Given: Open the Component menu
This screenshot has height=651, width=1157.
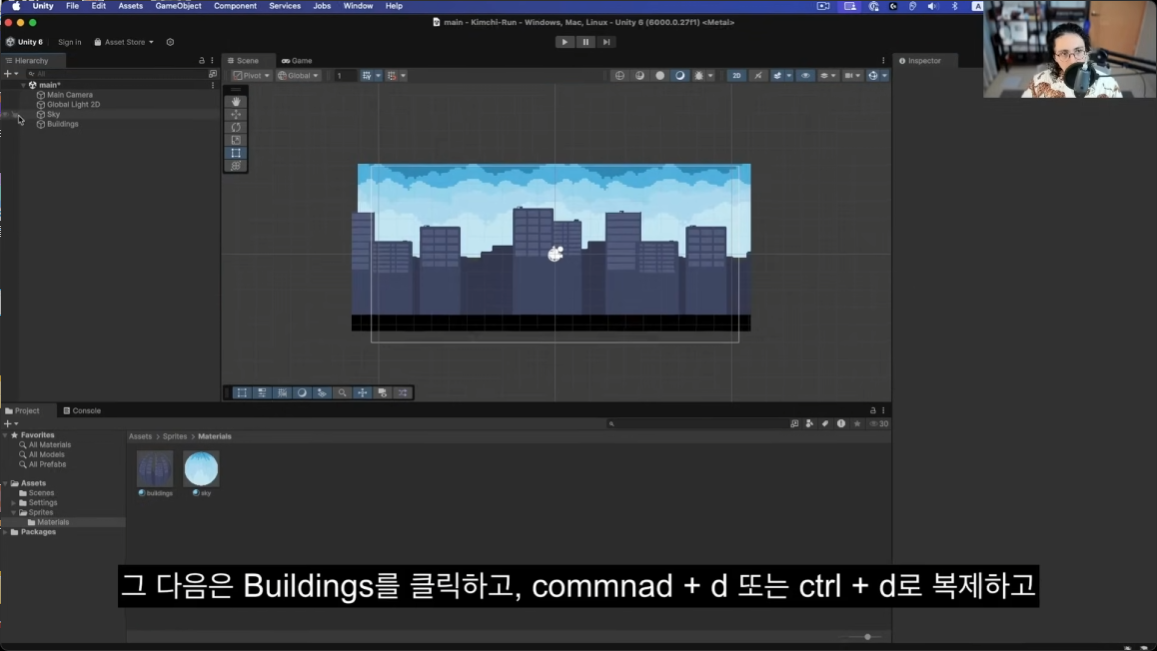Looking at the screenshot, I should [x=235, y=6].
